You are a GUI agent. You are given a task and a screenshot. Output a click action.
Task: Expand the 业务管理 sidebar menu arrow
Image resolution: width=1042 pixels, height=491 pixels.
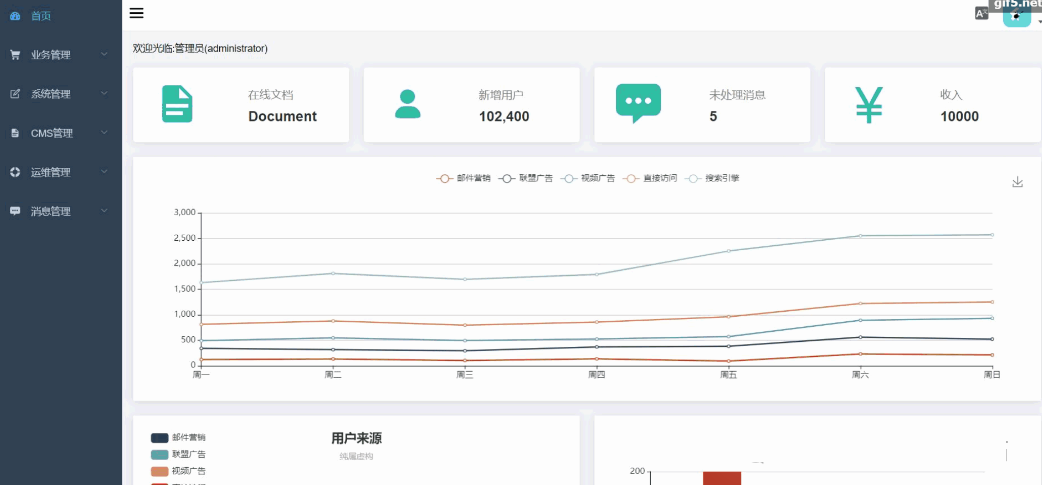[x=104, y=55]
